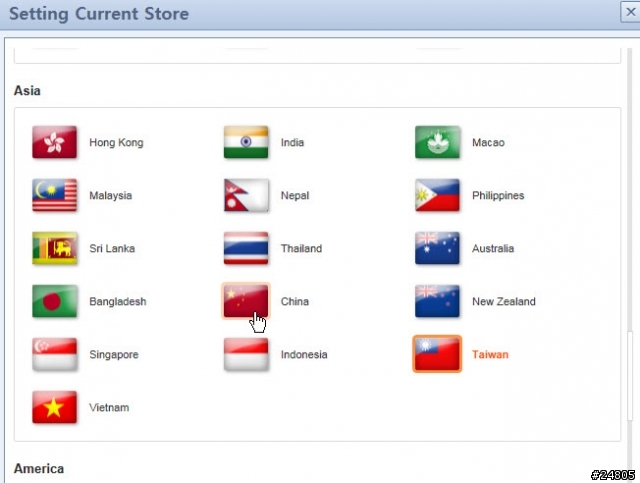Image resolution: width=640 pixels, height=483 pixels.
Task: Choose the Macao store label
Action: [488, 142]
